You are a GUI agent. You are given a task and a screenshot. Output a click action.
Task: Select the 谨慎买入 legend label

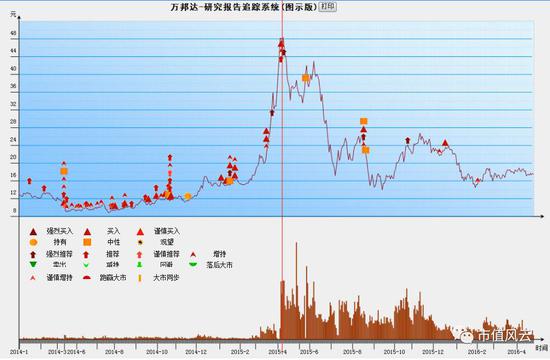coord(167,231)
